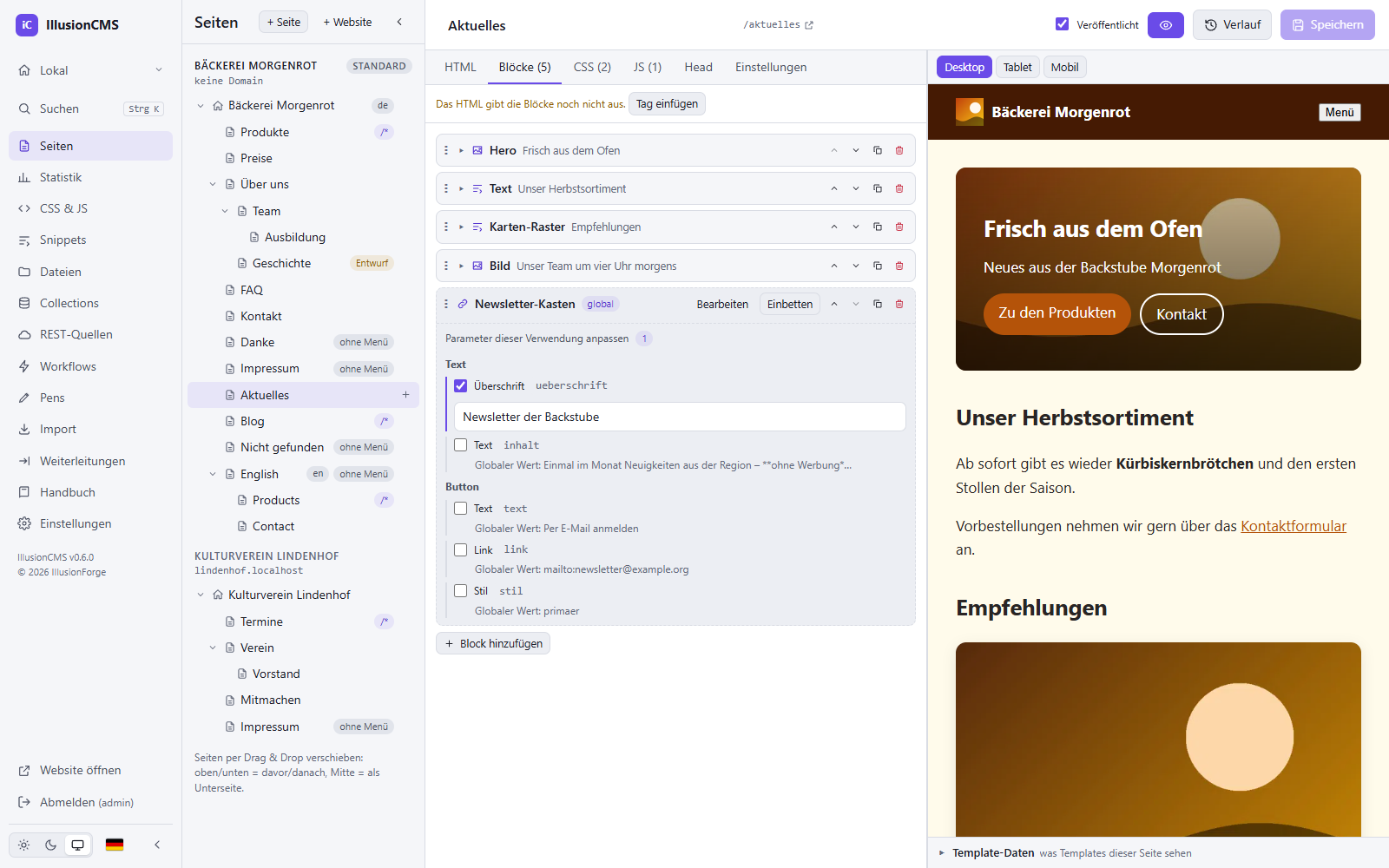
Task: Open the Lokal environment dropdown
Action: point(90,70)
